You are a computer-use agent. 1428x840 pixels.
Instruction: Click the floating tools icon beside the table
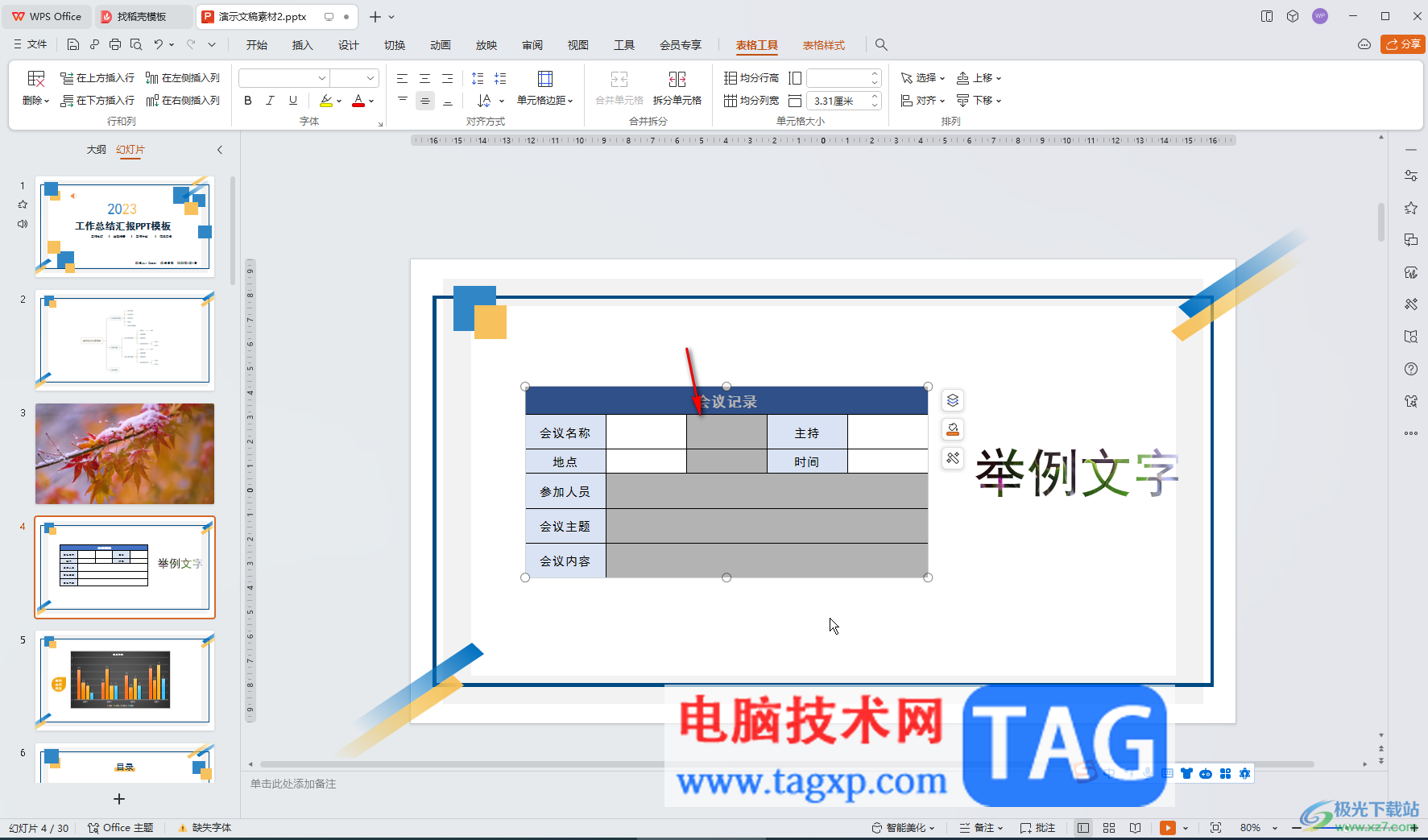[x=953, y=458]
